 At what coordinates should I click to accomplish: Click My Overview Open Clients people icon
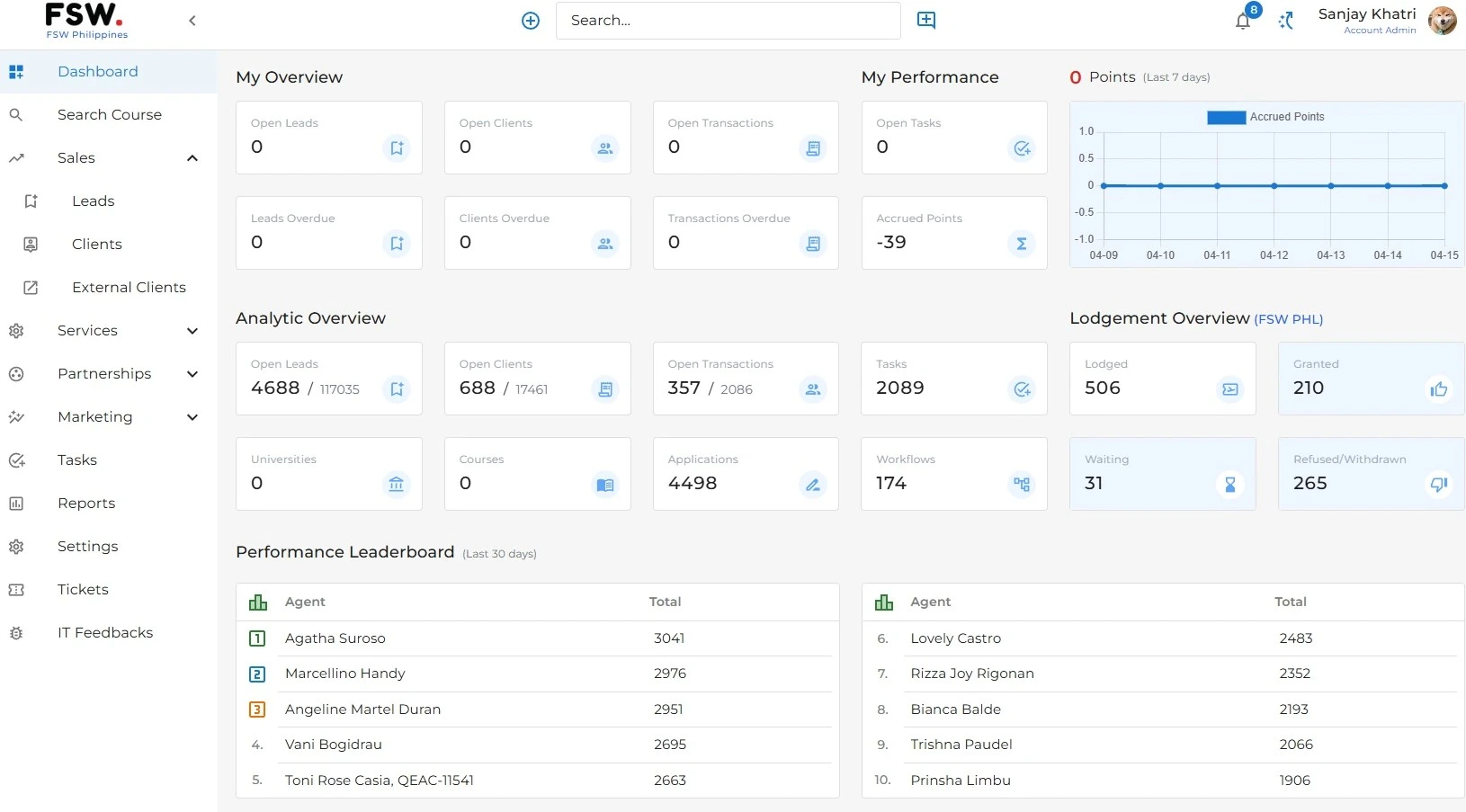(605, 148)
